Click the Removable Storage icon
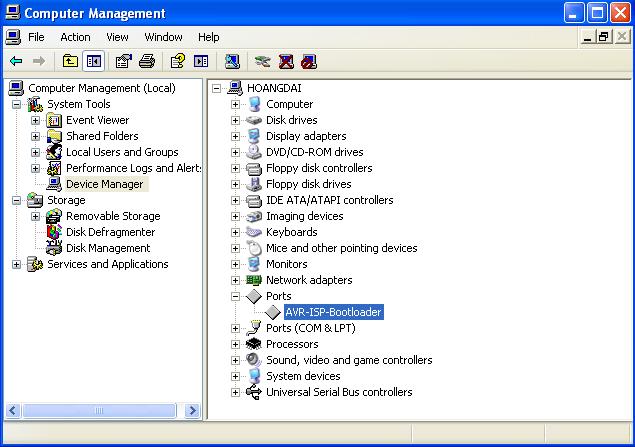This screenshot has width=635, height=447. point(54,216)
